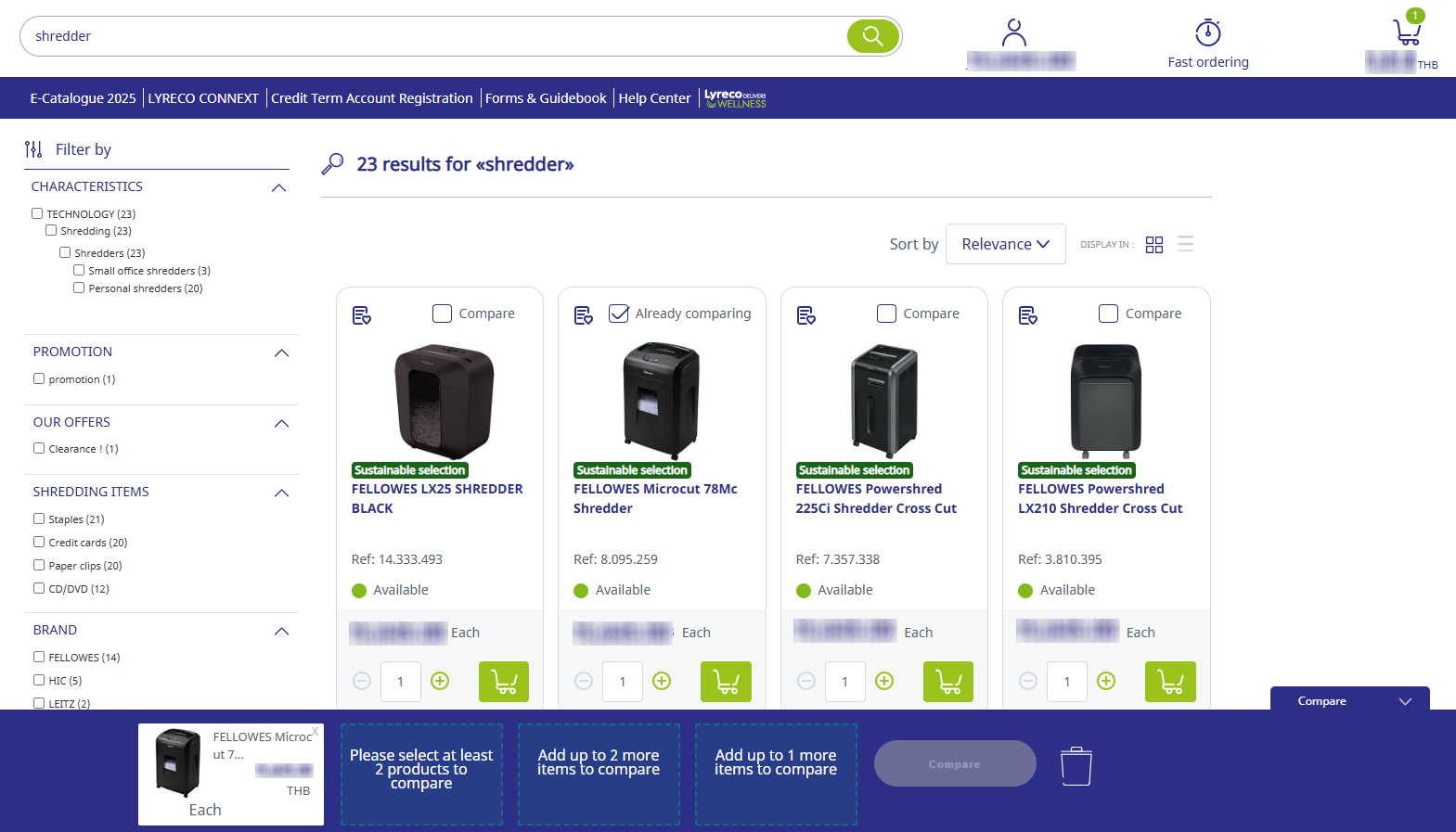1456x832 pixels.
Task: Add Powershred 225Ci to favorites list icon
Action: click(x=806, y=315)
